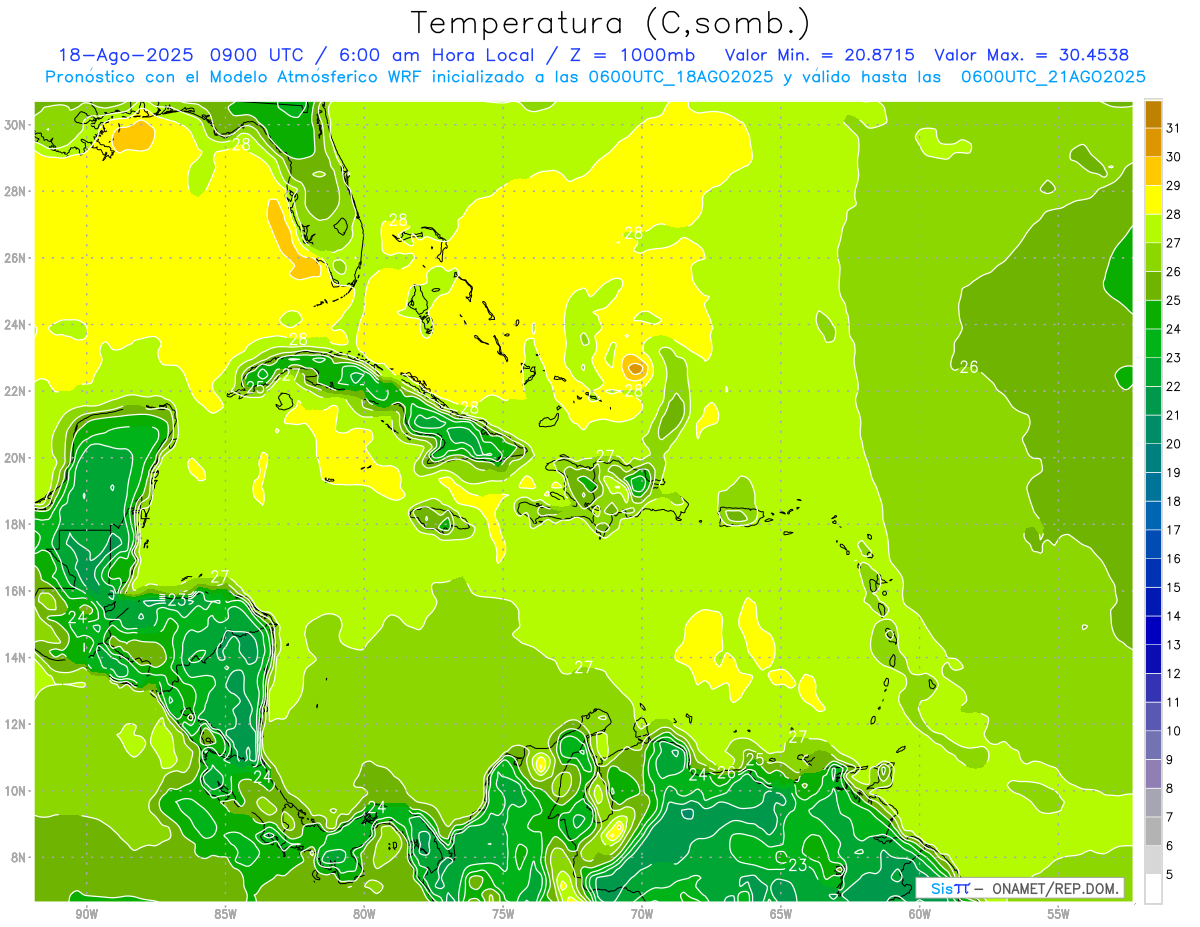Click the 'Valor Max. = 30.4538' text

click(x=1032, y=56)
